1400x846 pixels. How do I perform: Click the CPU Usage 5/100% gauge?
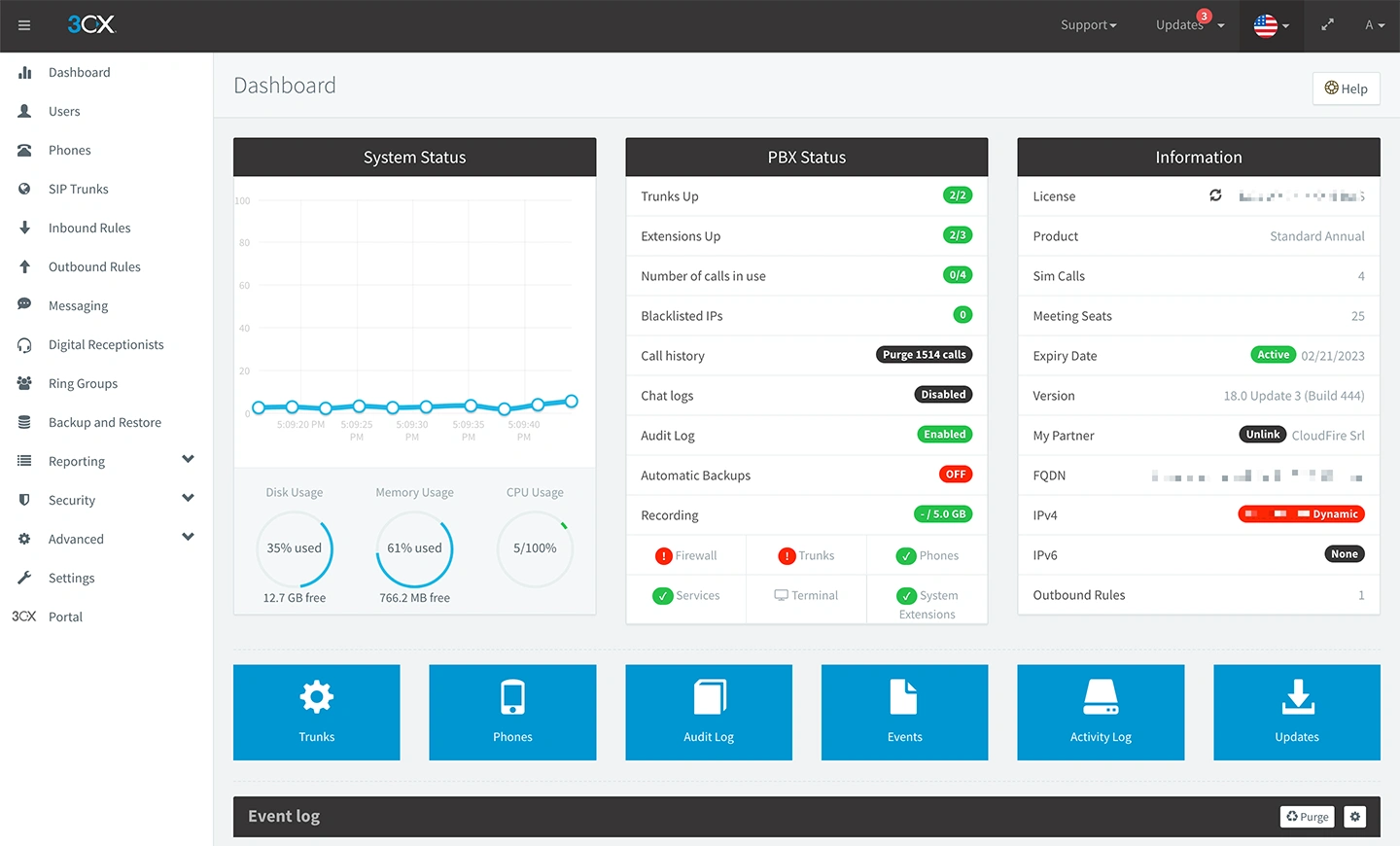coord(535,548)
